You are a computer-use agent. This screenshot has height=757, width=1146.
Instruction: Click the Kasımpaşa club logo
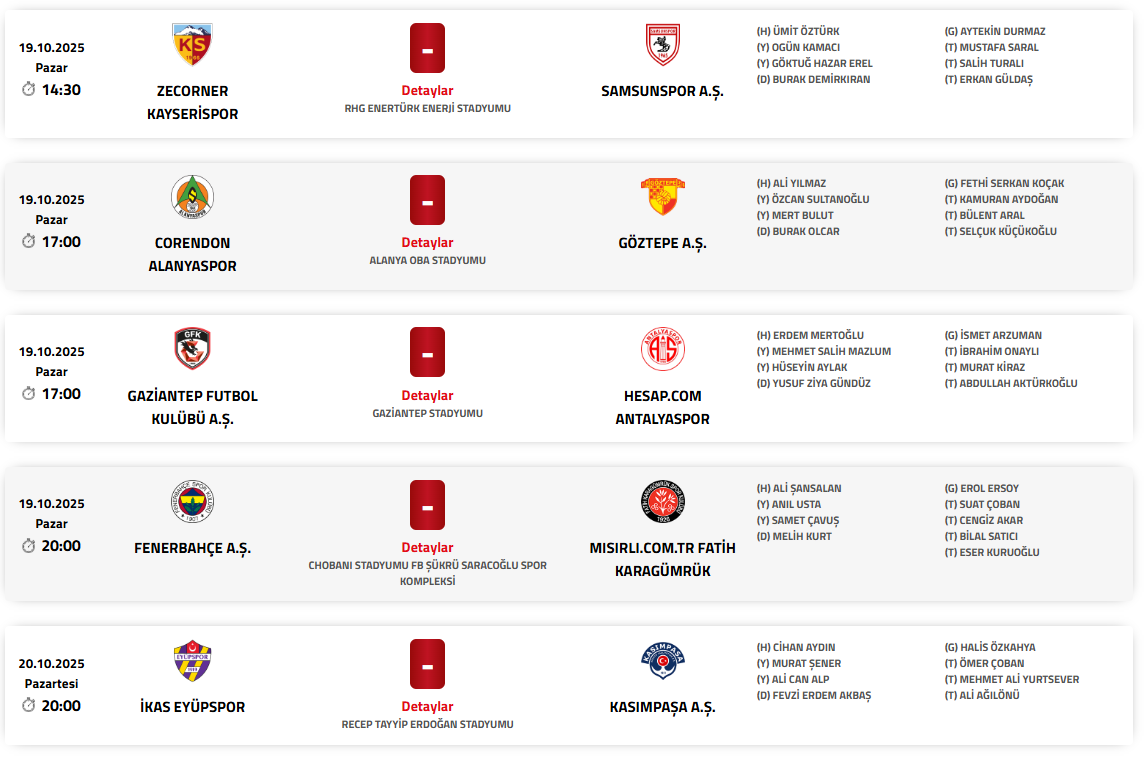[662, 661]
